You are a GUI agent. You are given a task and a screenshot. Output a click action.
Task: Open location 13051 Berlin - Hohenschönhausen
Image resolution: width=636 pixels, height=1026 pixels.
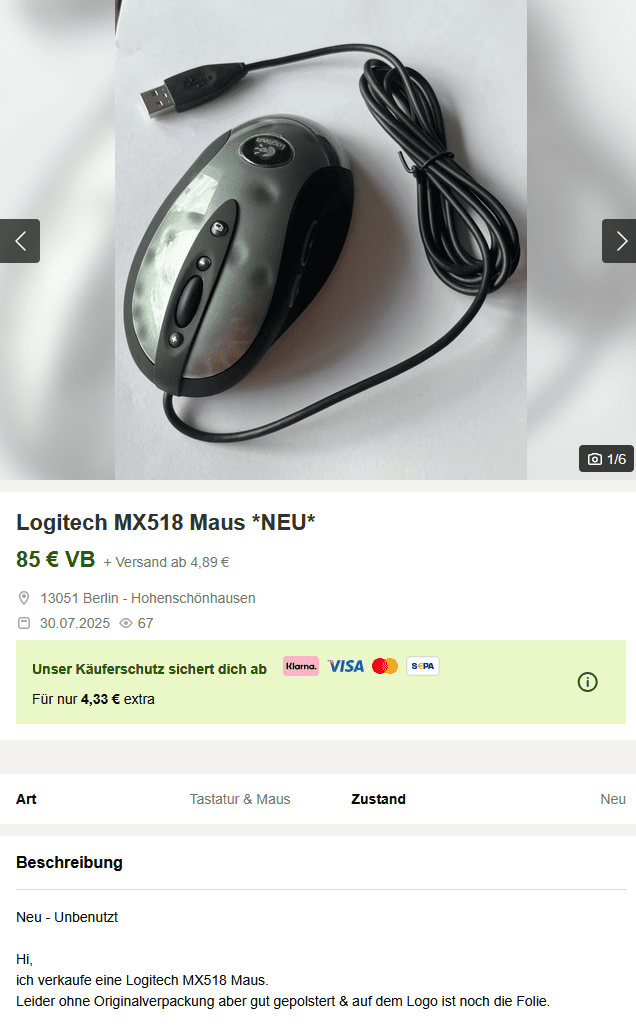click(x=148, y=598)
